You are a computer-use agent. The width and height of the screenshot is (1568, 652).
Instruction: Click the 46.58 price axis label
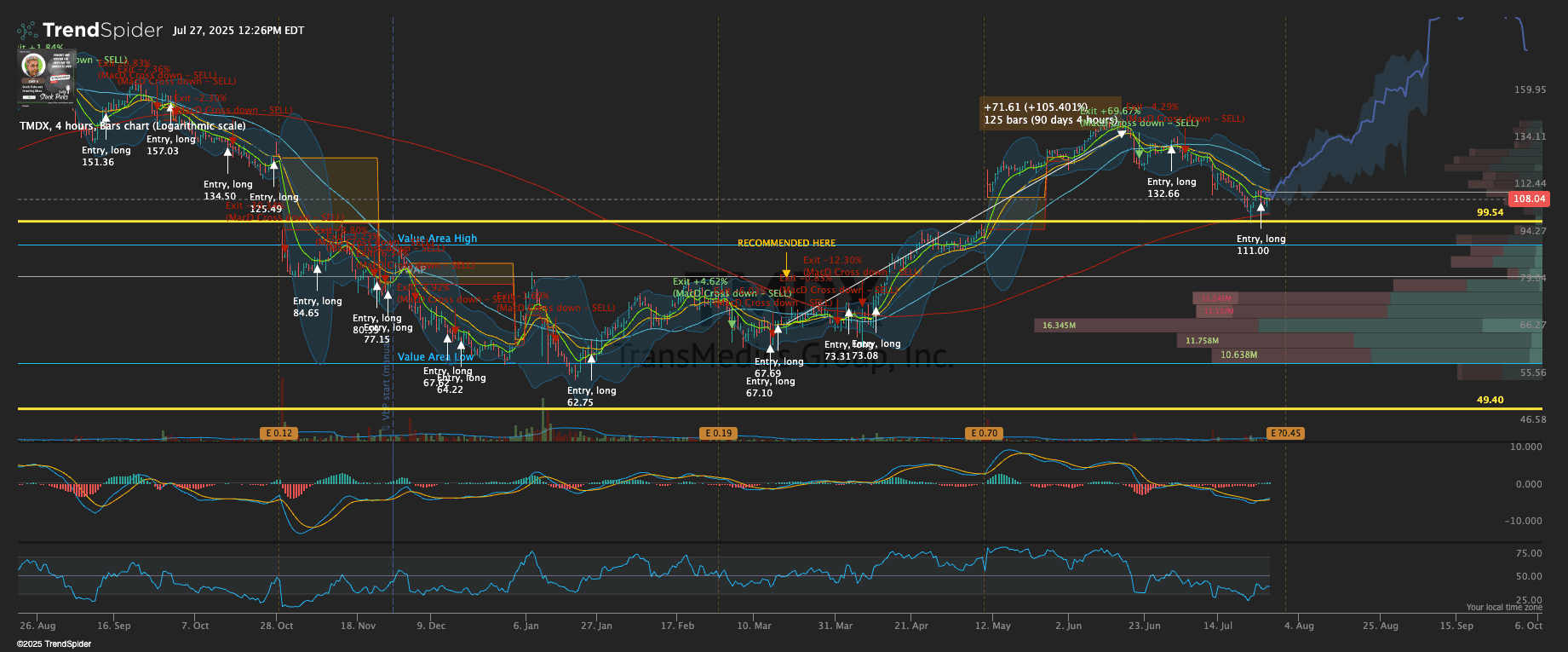1532,419
